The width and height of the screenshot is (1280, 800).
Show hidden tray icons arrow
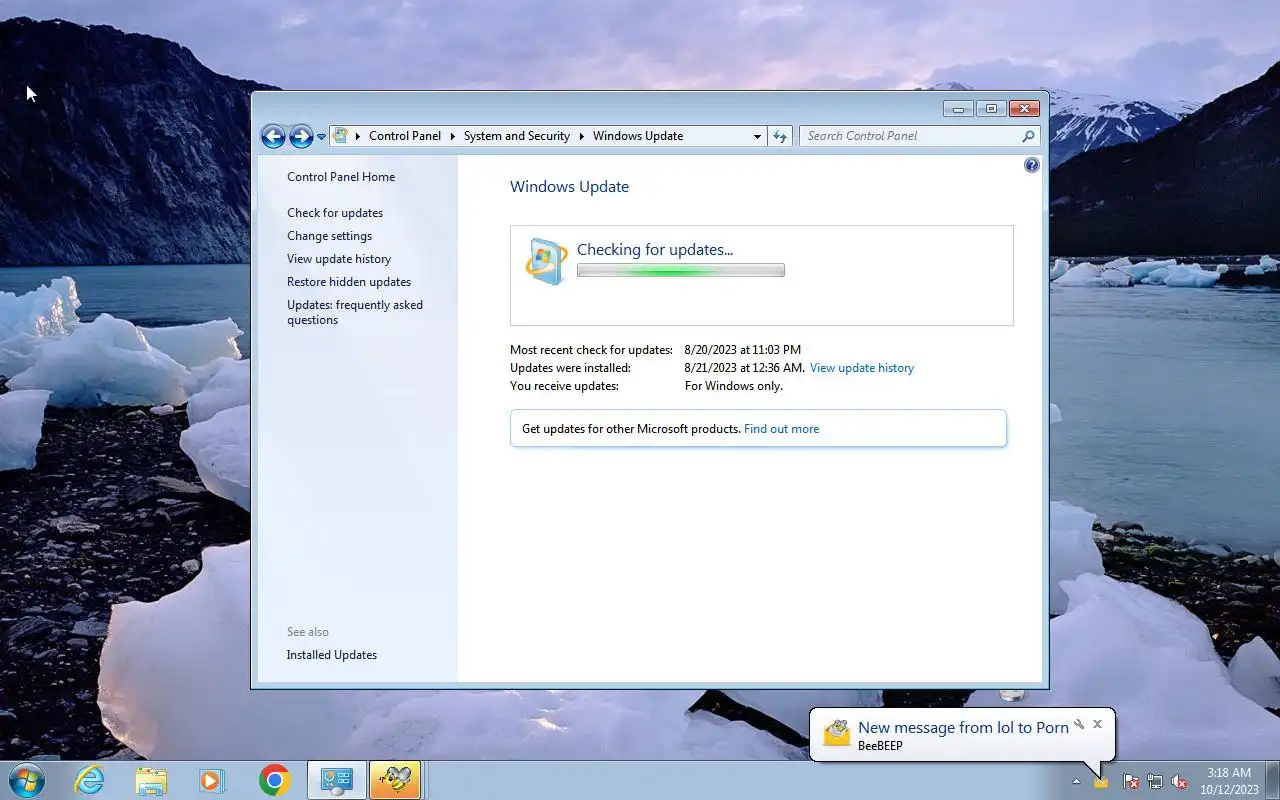[x=1077, y=781]
